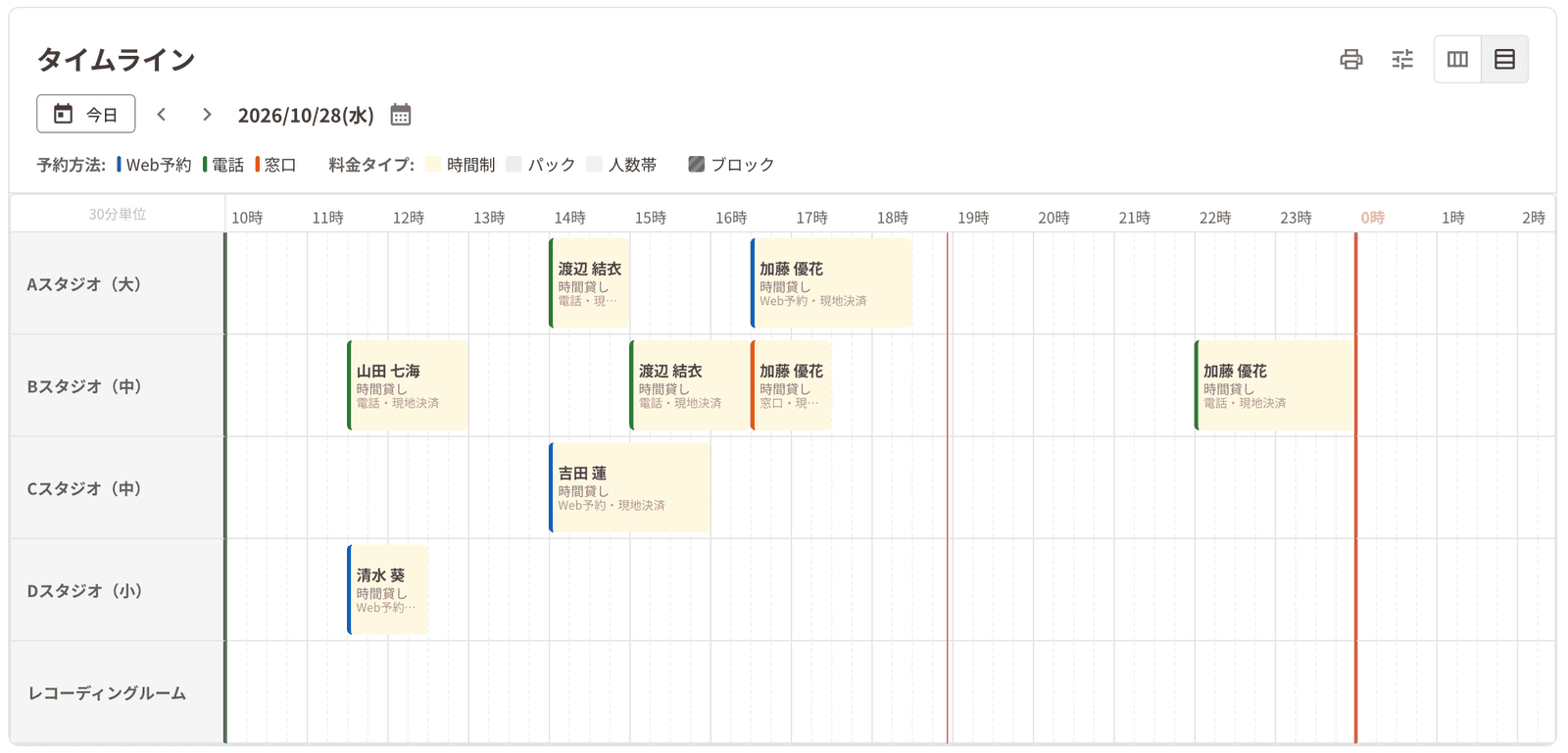Go to the next day
Screen dimensions: 1568x753
point(207,115)
